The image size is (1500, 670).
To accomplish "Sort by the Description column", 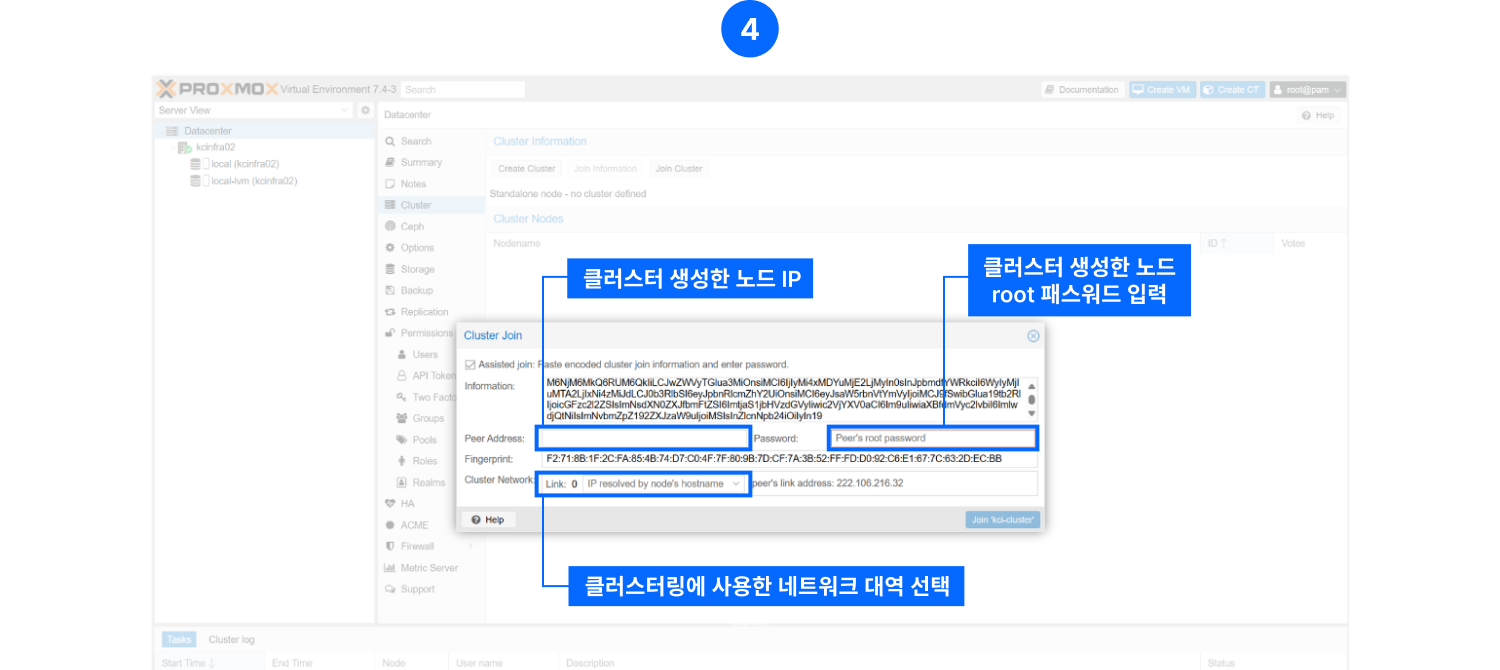I will (590, 663).
